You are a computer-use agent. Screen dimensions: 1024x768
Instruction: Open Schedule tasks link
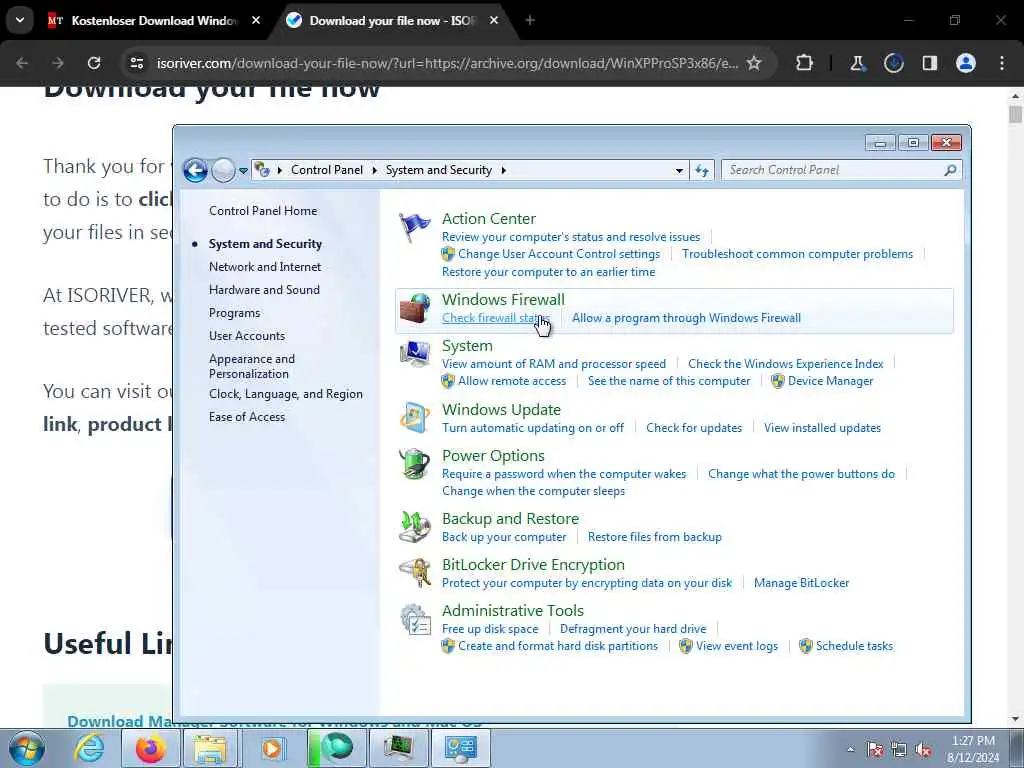[x=854, y=646]
